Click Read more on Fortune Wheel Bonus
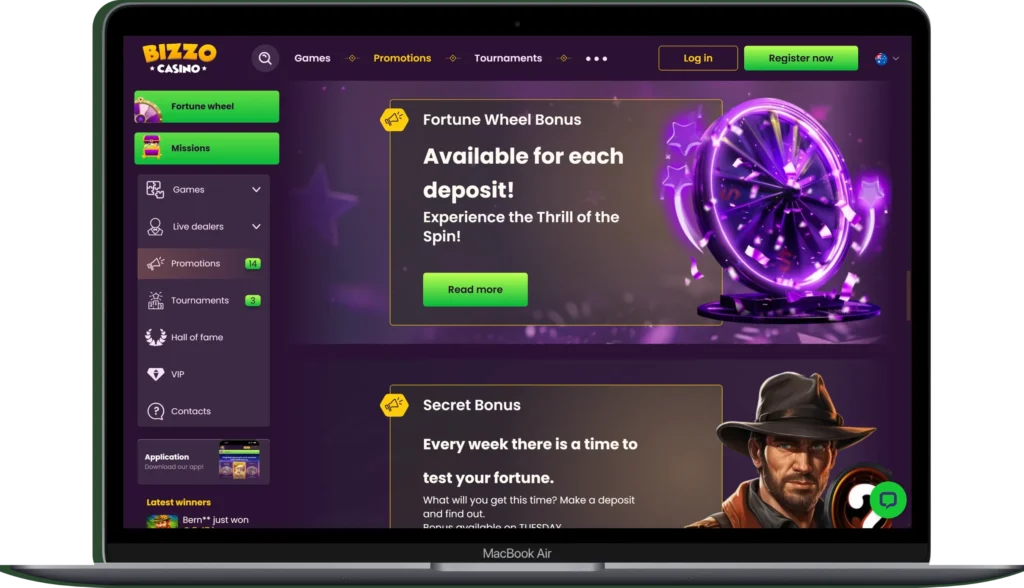This screenshot has height=588, width=1024. pyautogui.click(x=475, y=289)
